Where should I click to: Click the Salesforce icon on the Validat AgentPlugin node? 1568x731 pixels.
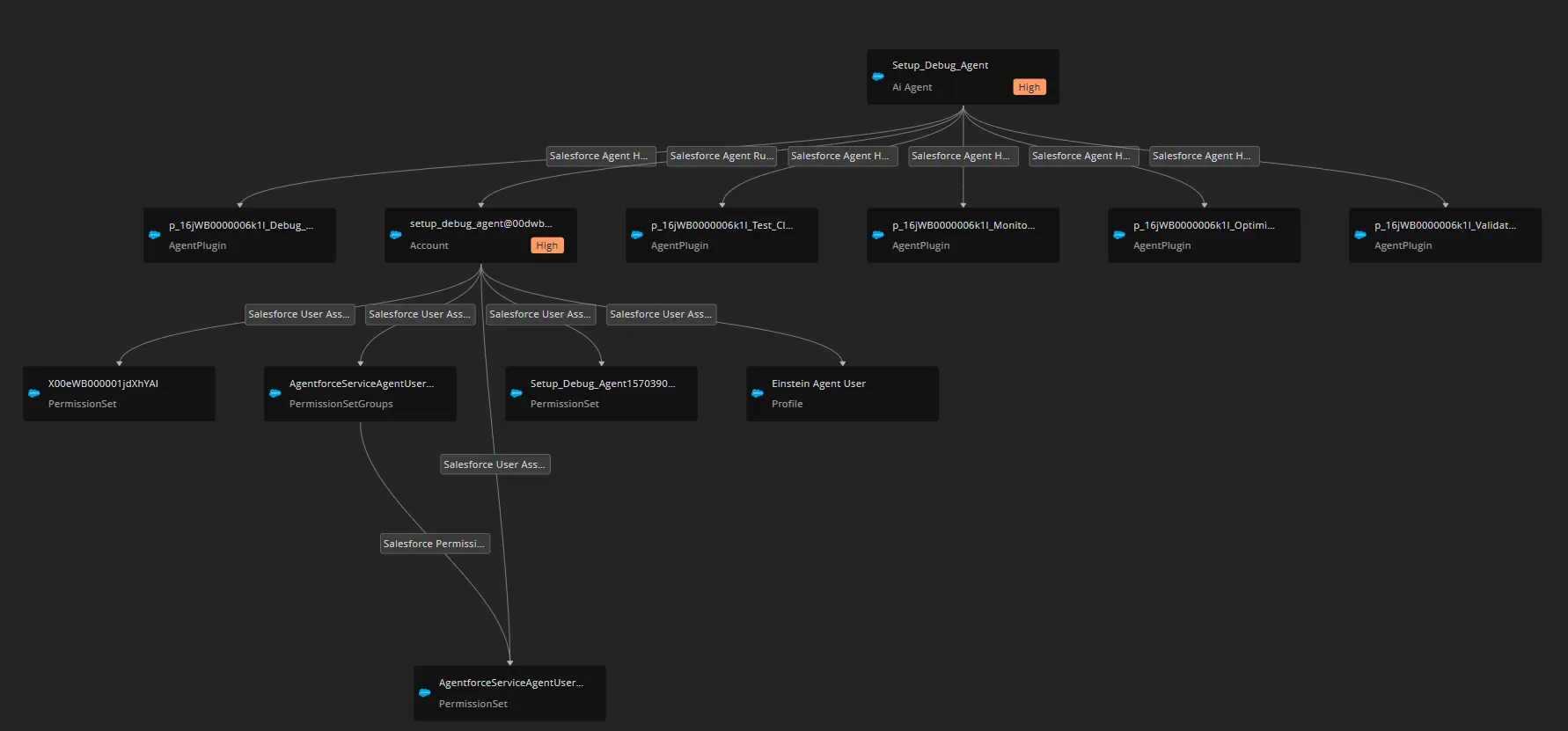[1359, 235]
